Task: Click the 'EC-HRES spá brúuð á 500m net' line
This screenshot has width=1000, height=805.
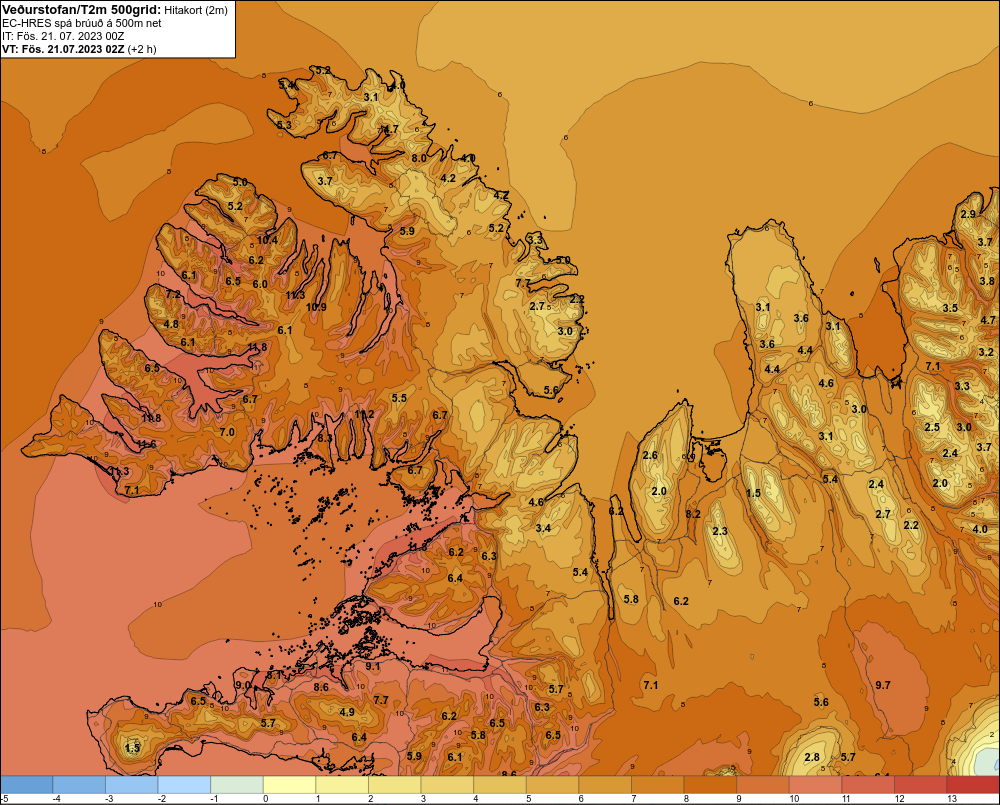Action: [x=82, y=24]
